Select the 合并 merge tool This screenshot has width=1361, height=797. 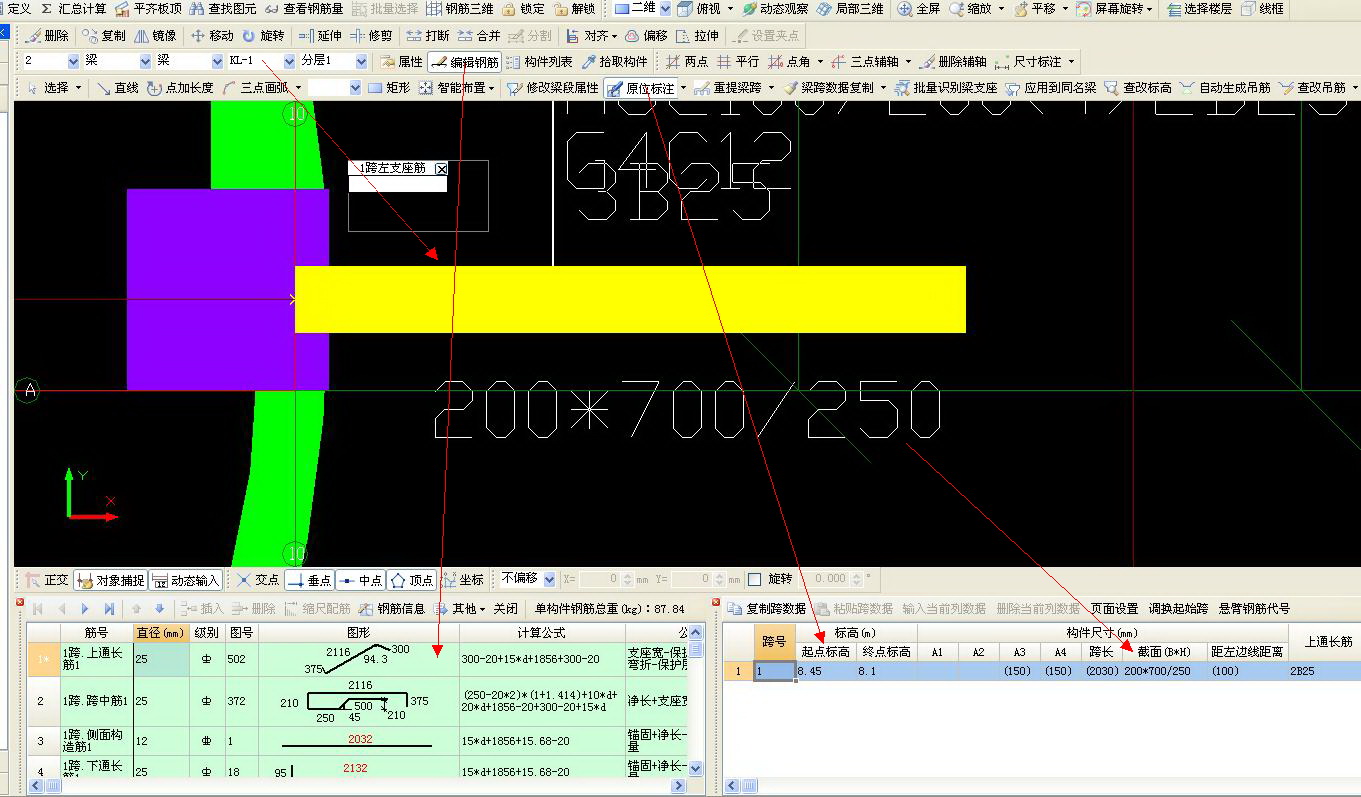pos(479,35)
